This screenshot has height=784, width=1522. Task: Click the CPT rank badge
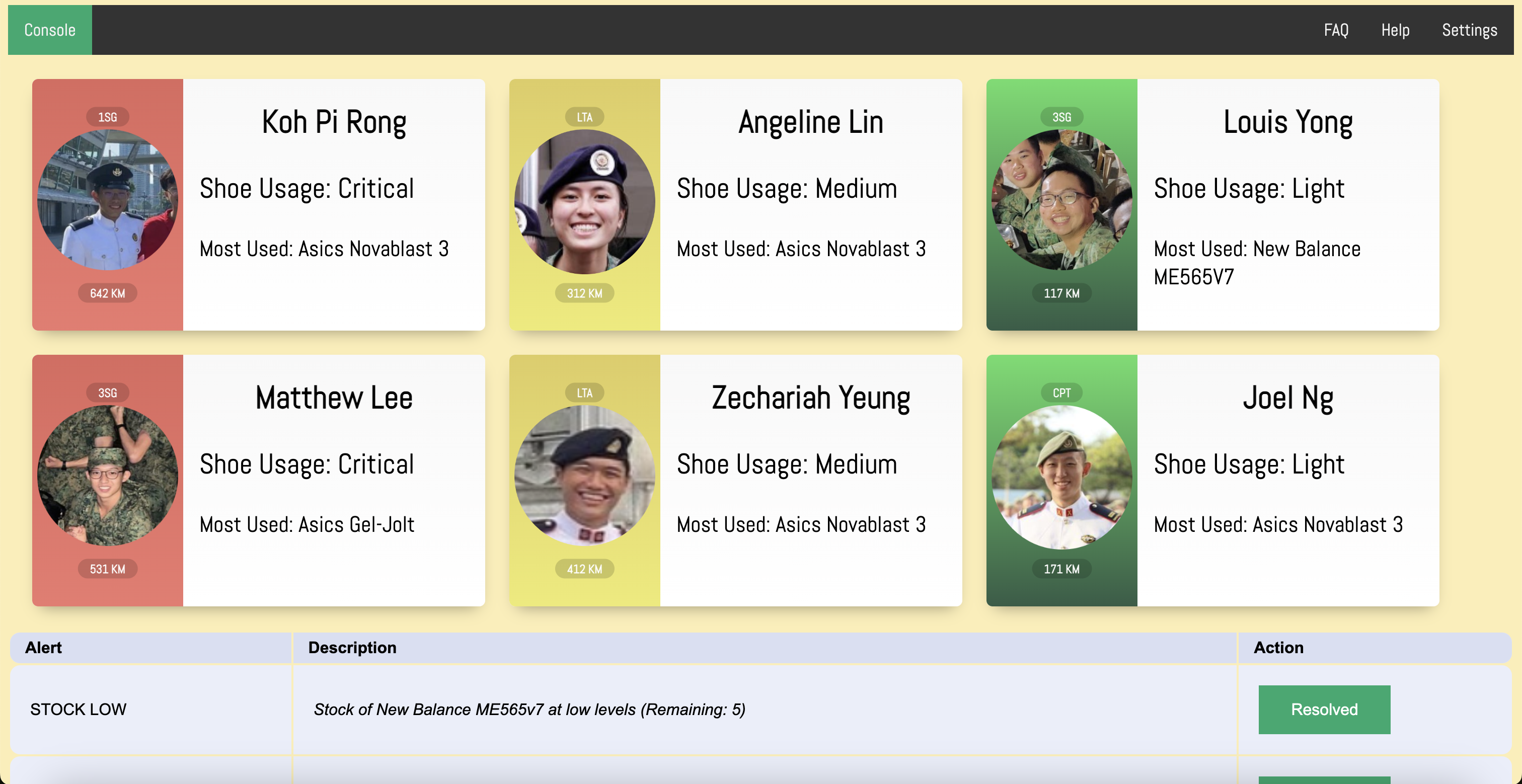tap(1061, 393)
